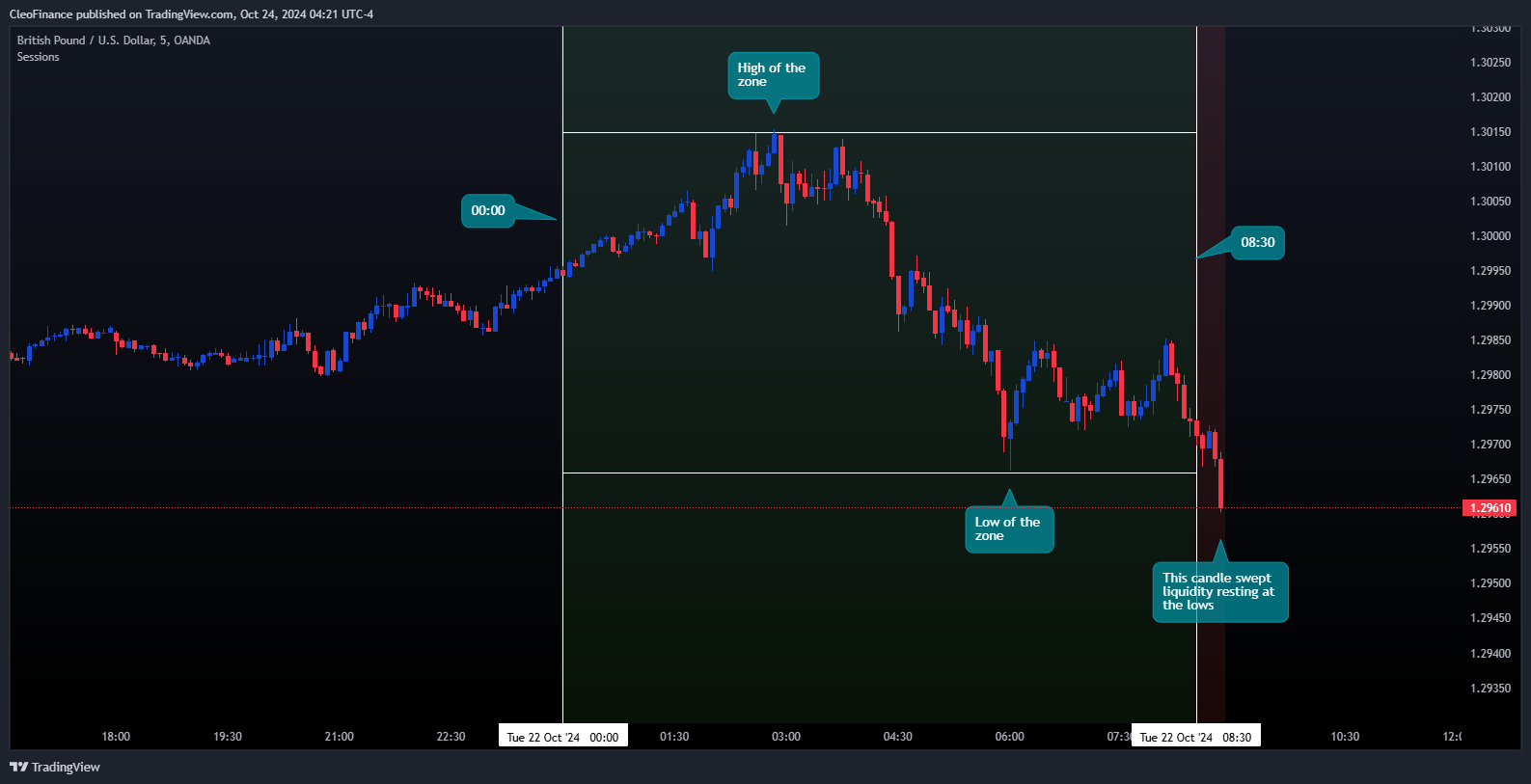Image resolution: width=1531 pixels, height=784 pixels.
Task: Click the 'Tue 22 Oct '24 08:30' time label
Action: tap(1195, 737)
